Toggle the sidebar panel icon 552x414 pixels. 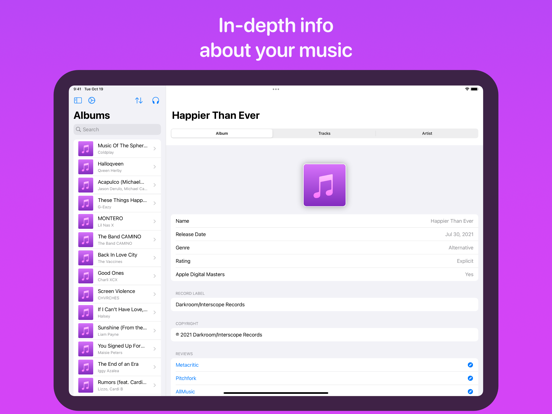78,100
